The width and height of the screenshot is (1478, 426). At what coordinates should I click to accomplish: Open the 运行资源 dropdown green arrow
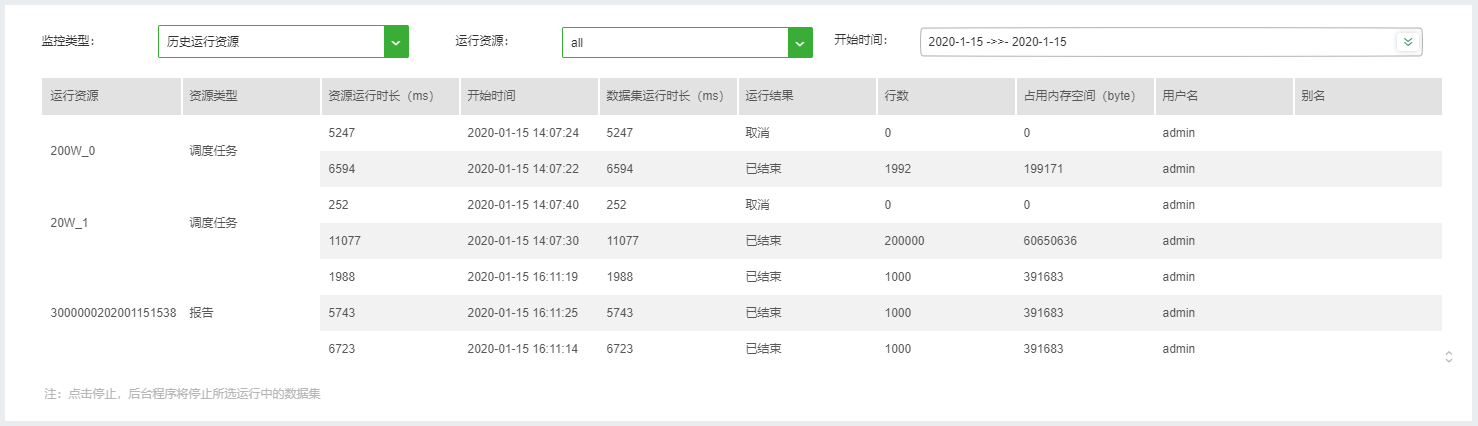click(800, 42)
